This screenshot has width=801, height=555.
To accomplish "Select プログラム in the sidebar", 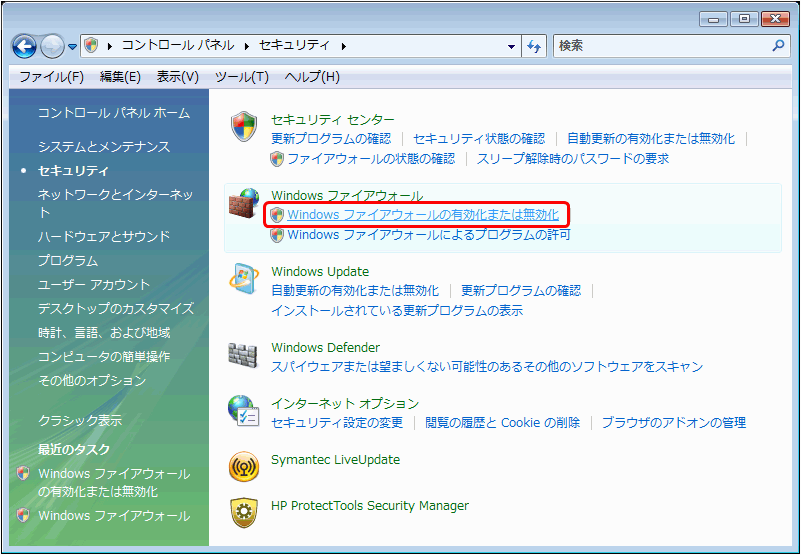I will coord(68,261).
